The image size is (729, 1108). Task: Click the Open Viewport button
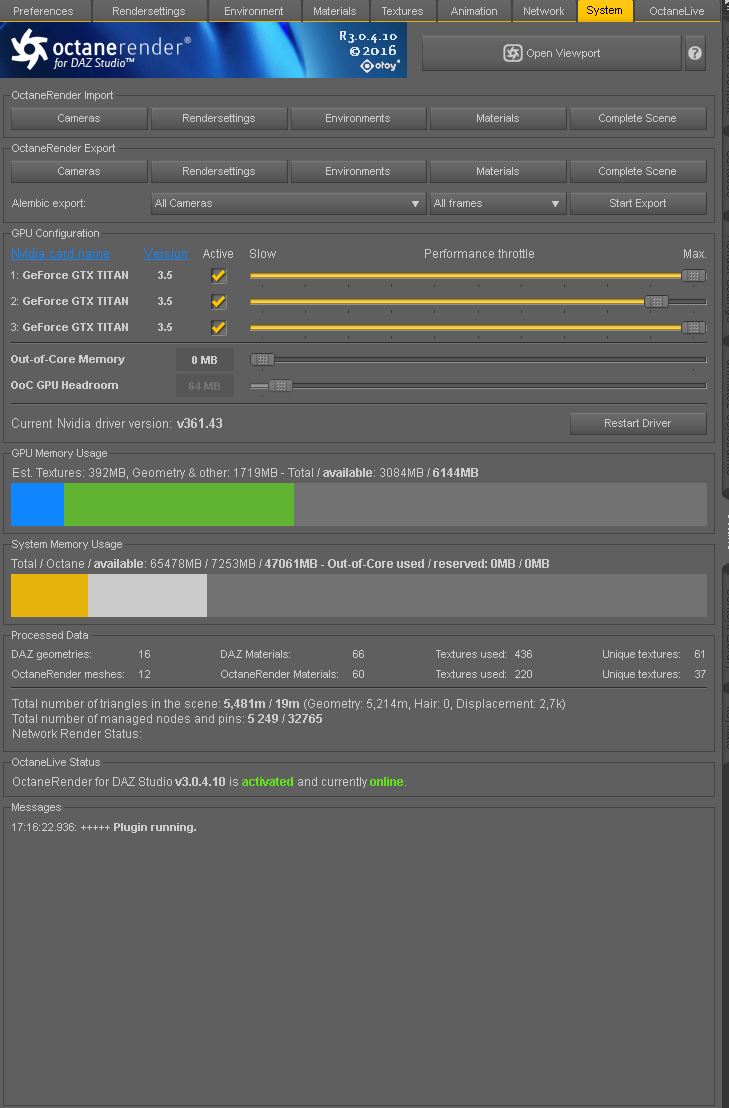[552, 53]
